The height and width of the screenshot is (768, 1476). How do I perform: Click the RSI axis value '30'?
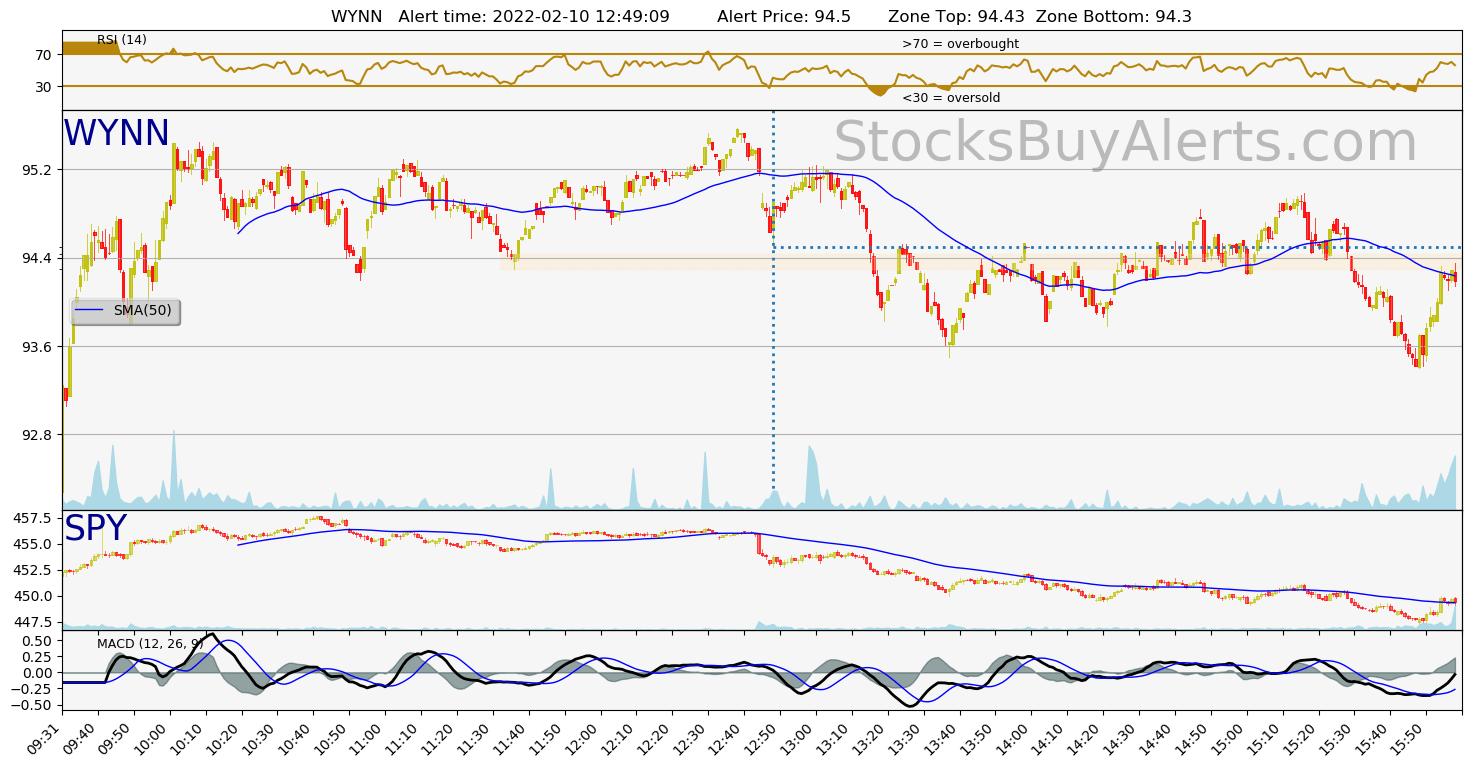pyautogui.click(x=43, y=87)
